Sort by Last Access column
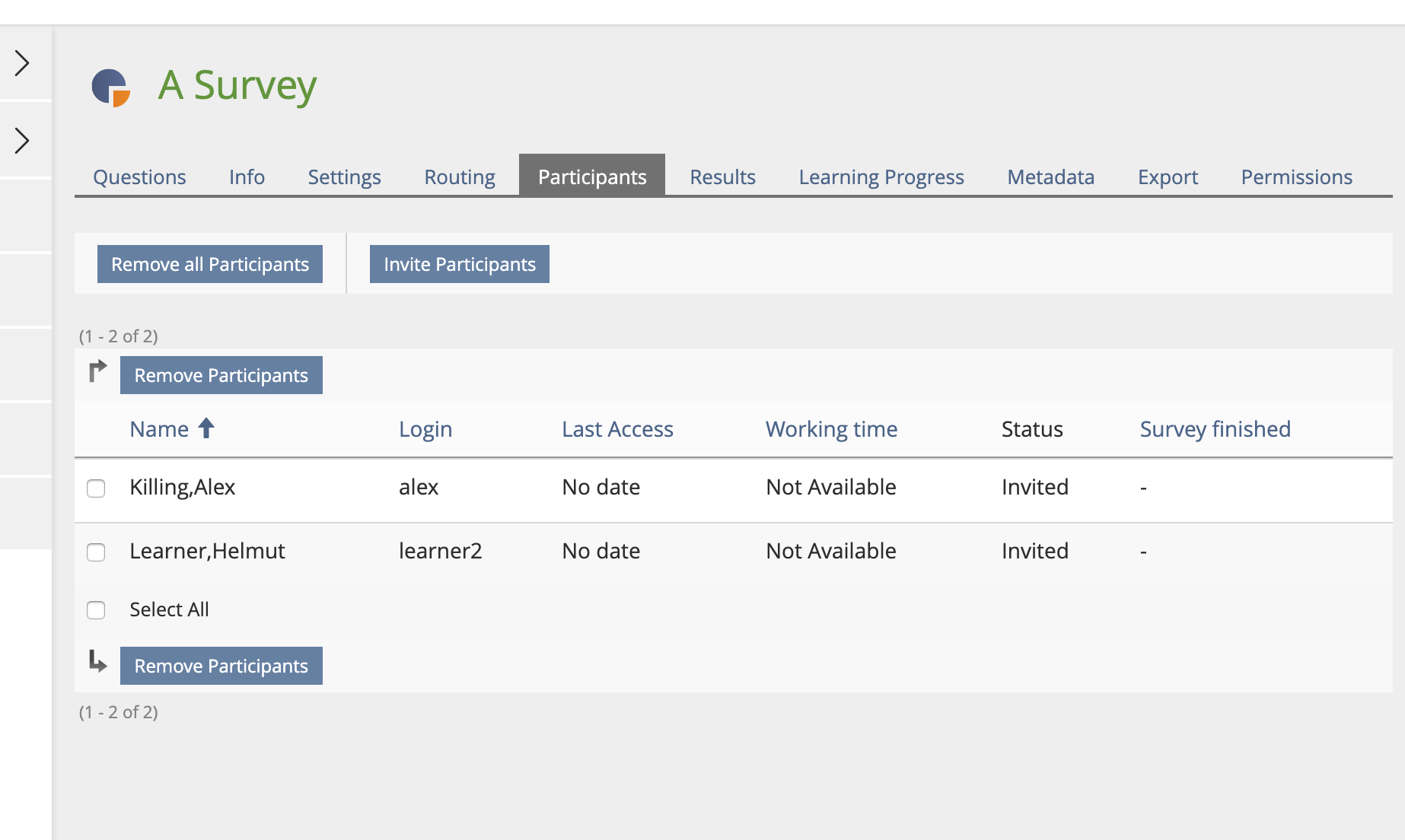 [617, 429]
